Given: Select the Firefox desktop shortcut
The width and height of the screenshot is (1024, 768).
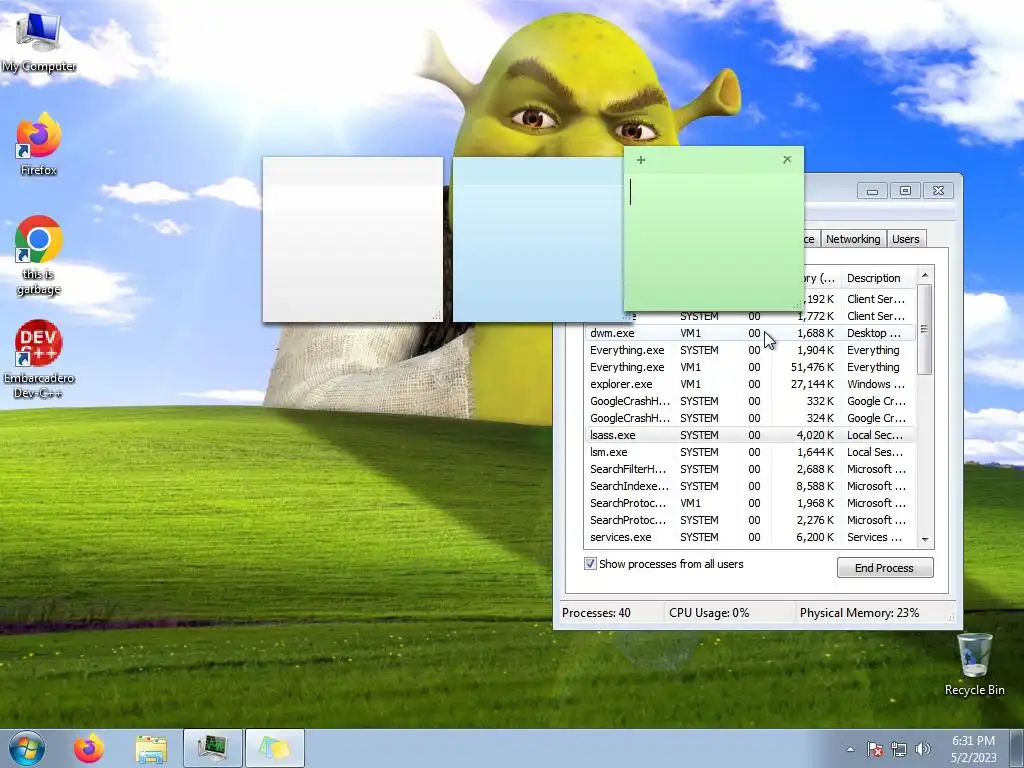Looking at the screenshot, I should 39,144.
